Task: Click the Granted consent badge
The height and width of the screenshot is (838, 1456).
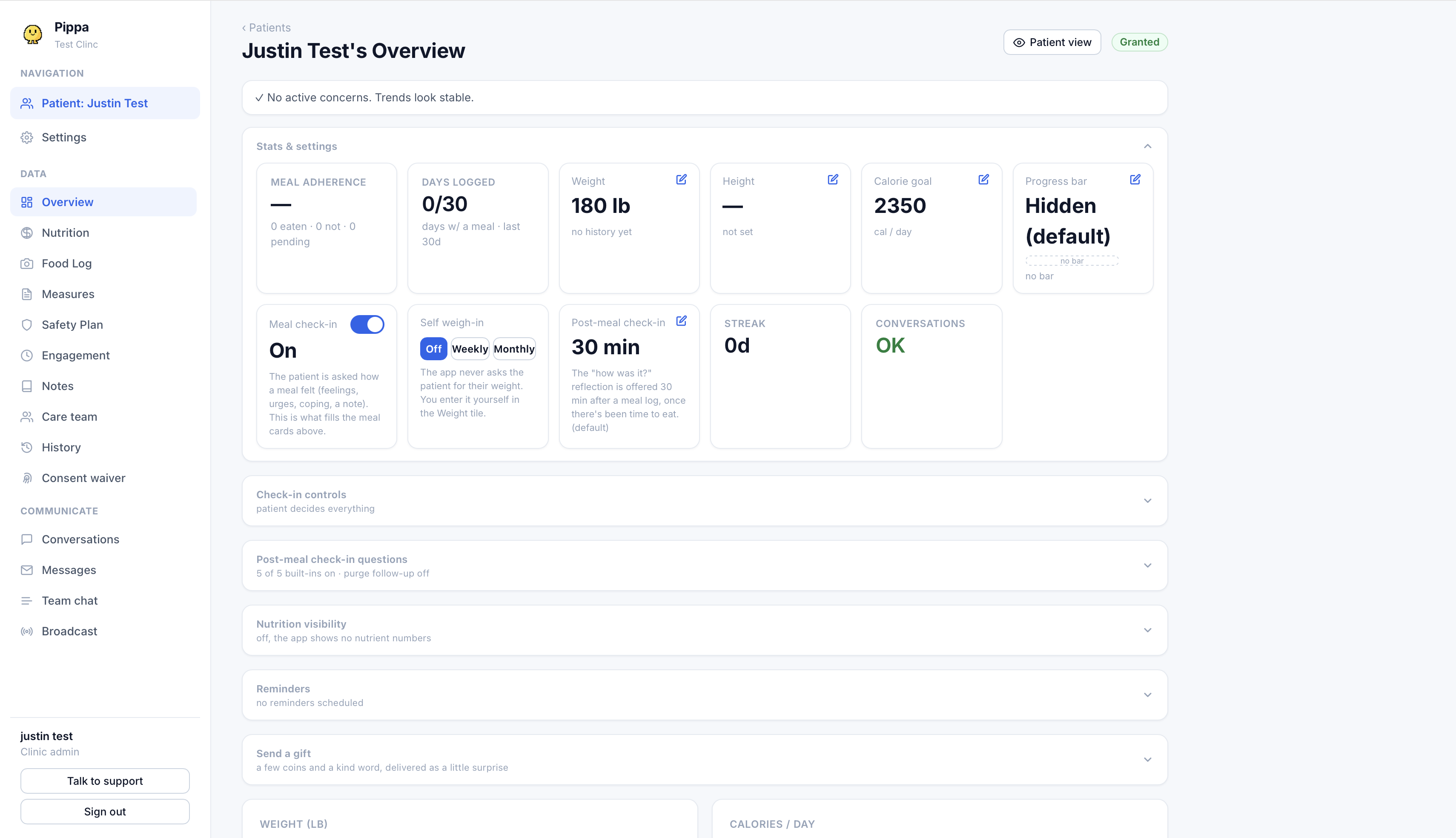Action: 1139,42
